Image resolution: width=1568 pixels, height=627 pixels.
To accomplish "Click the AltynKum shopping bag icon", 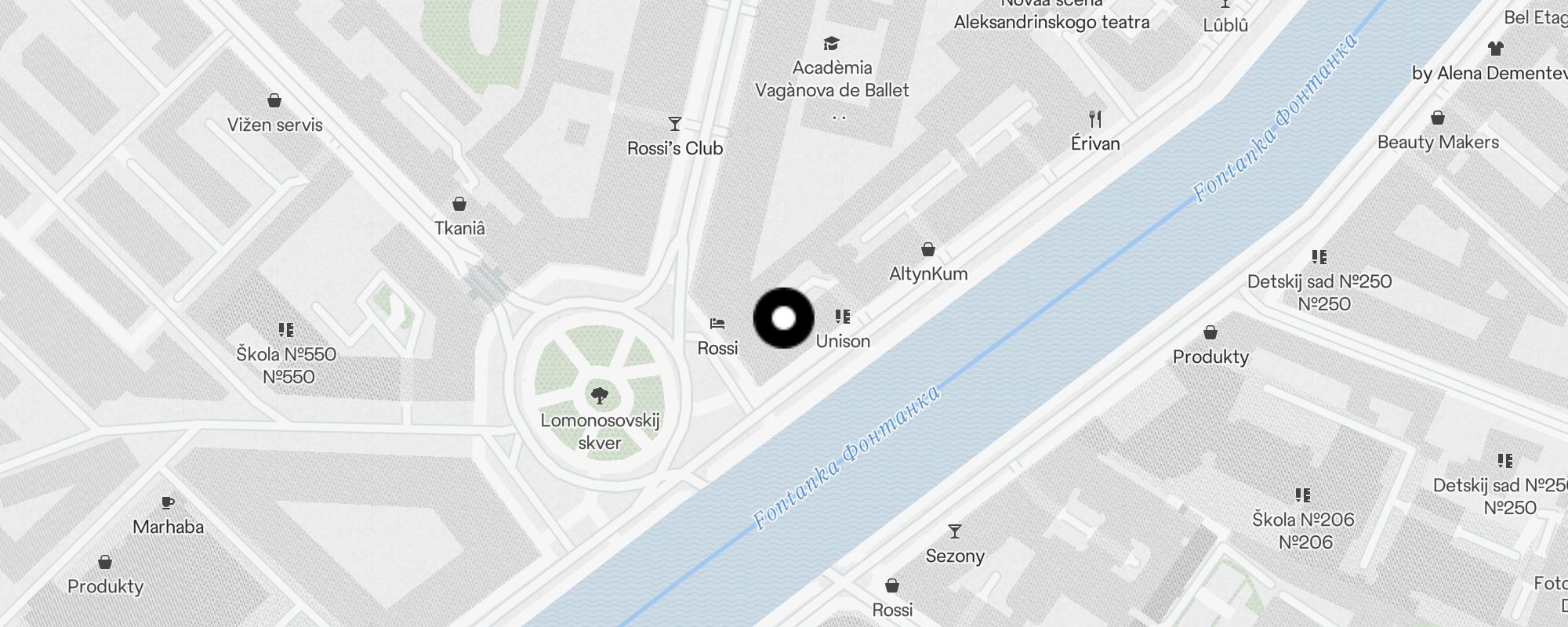I will 928,249.
